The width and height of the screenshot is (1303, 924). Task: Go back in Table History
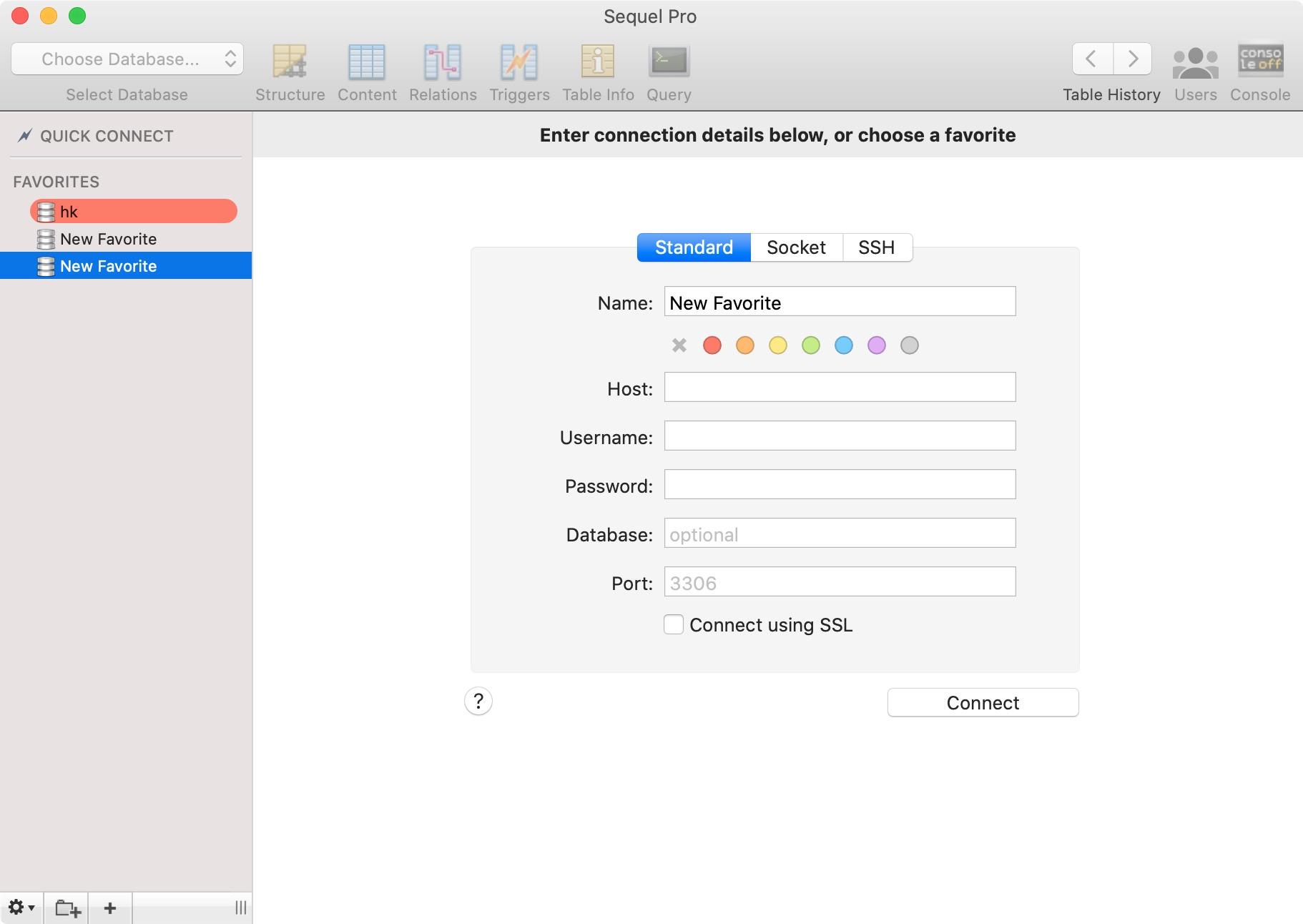coord(1092,59)
